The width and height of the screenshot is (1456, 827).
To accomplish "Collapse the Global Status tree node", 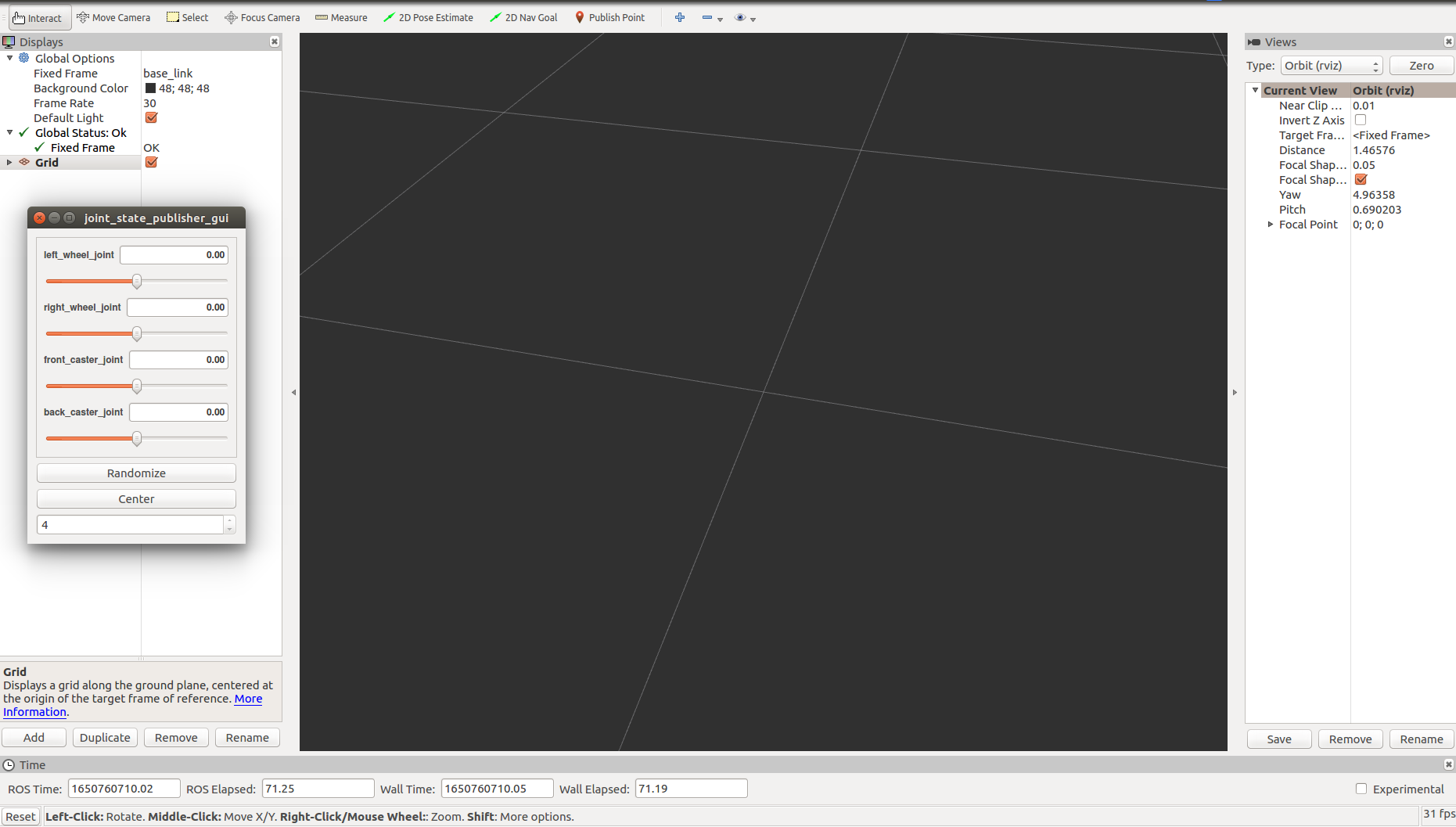I will coord(9,132).
